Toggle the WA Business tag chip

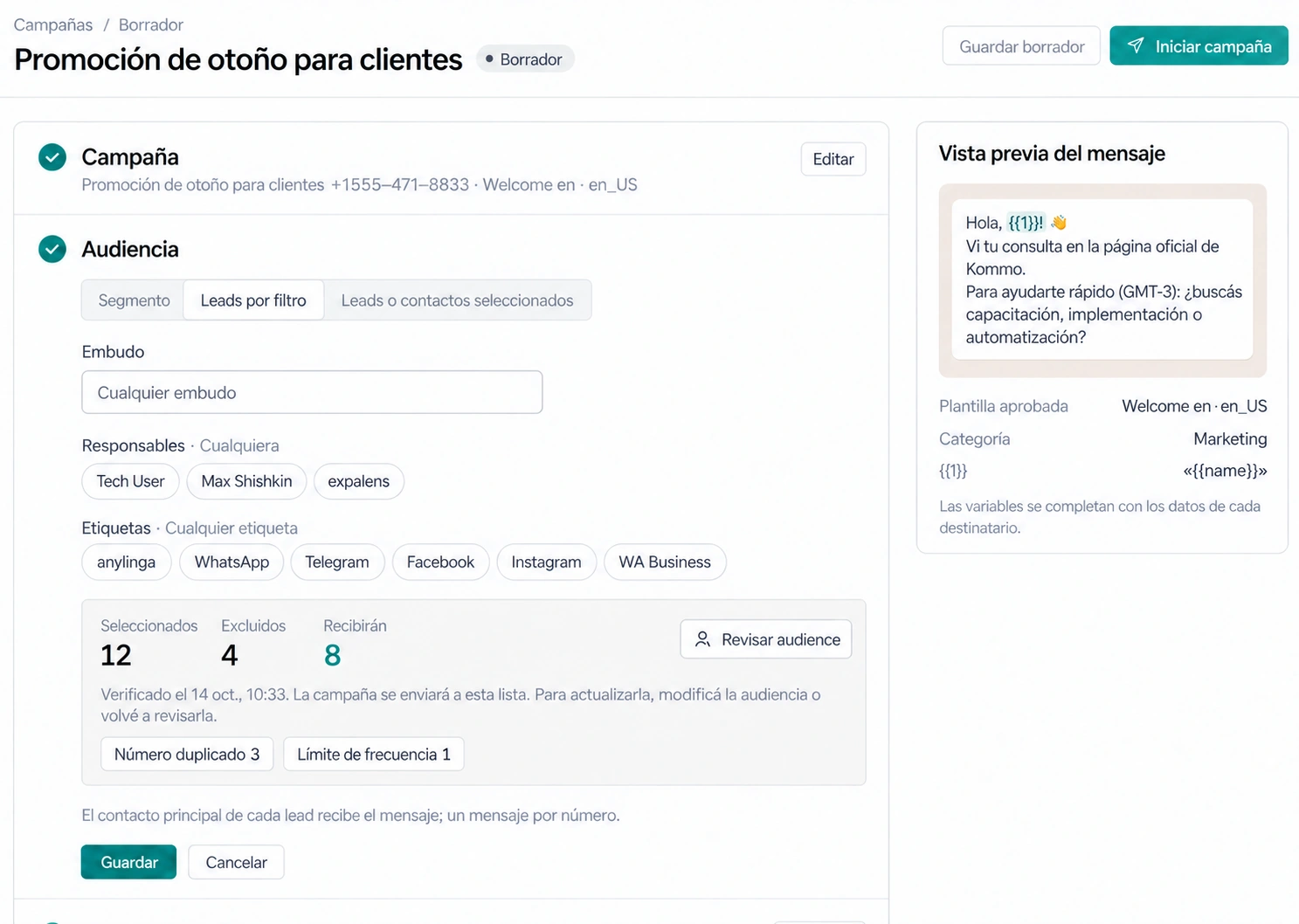665,562
